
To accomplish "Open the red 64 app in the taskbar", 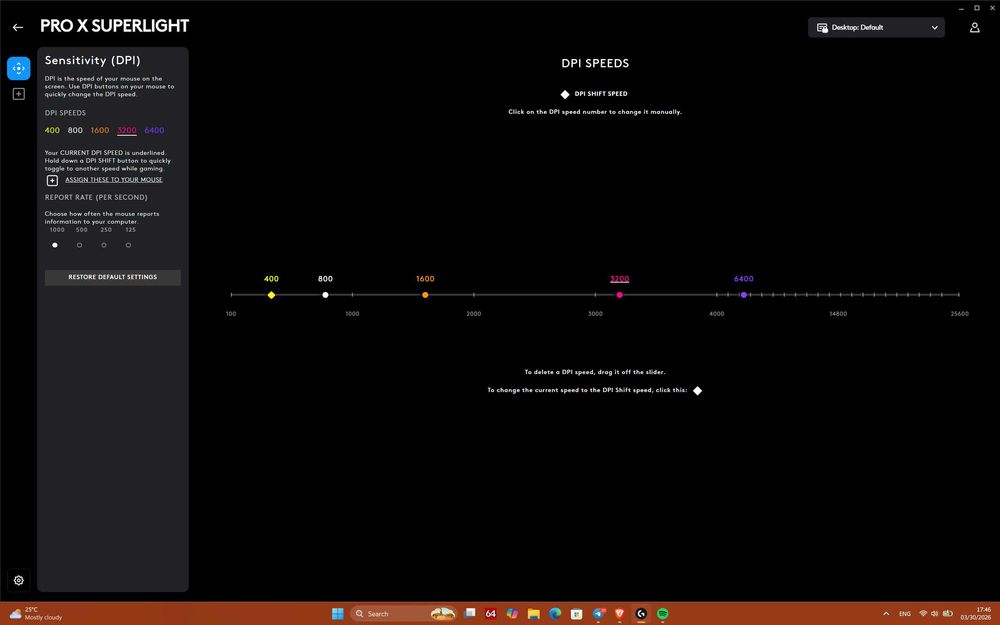I will click(x=490, y=614).
